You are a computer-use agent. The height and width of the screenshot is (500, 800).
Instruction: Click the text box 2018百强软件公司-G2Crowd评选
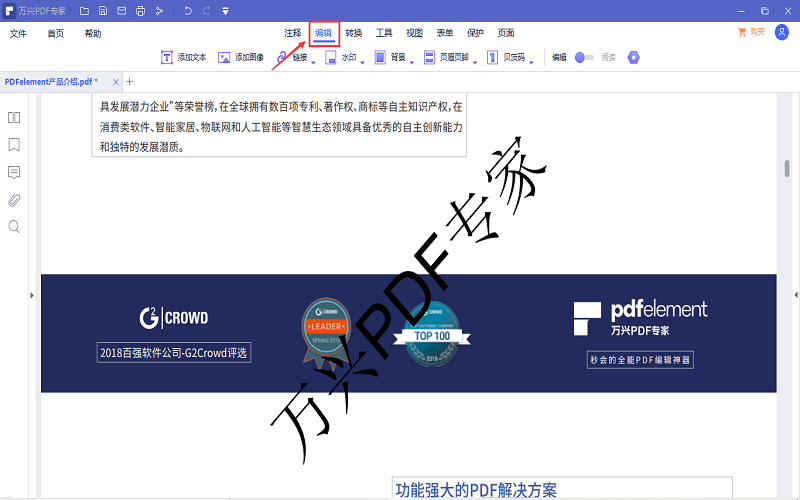(174, 353)
